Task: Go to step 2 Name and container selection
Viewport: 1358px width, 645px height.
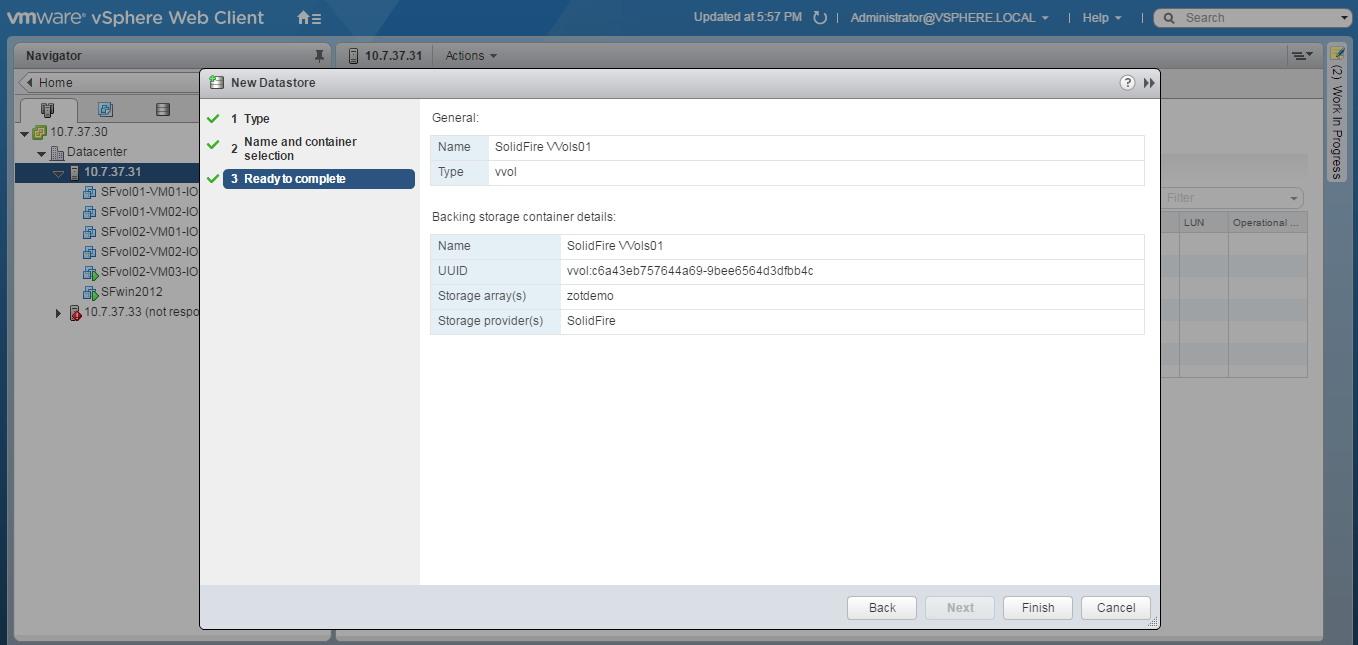Action: pos(300,149)
